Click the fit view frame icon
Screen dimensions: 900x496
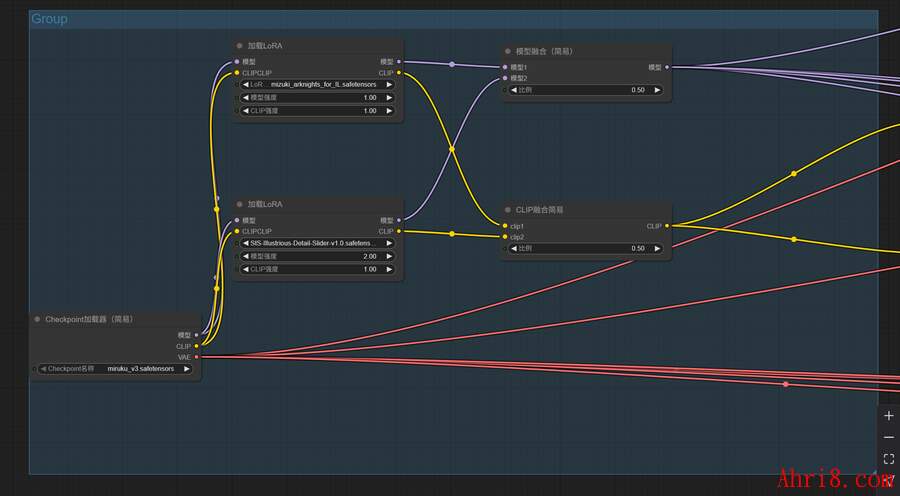(x=889, y=459)
